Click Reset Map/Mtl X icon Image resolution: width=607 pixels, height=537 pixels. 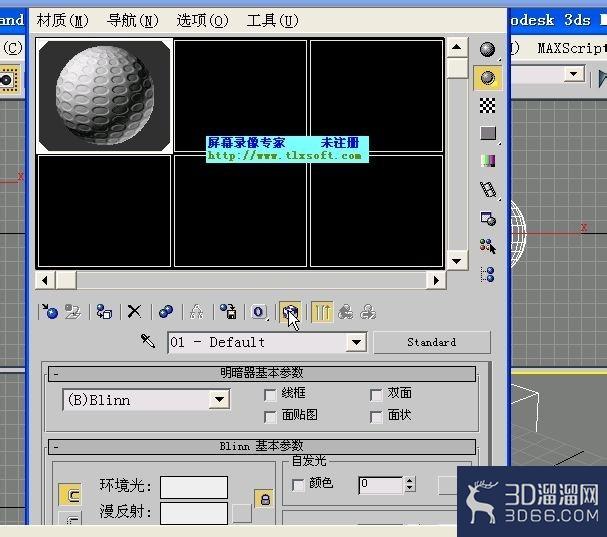tap(134, 311)
